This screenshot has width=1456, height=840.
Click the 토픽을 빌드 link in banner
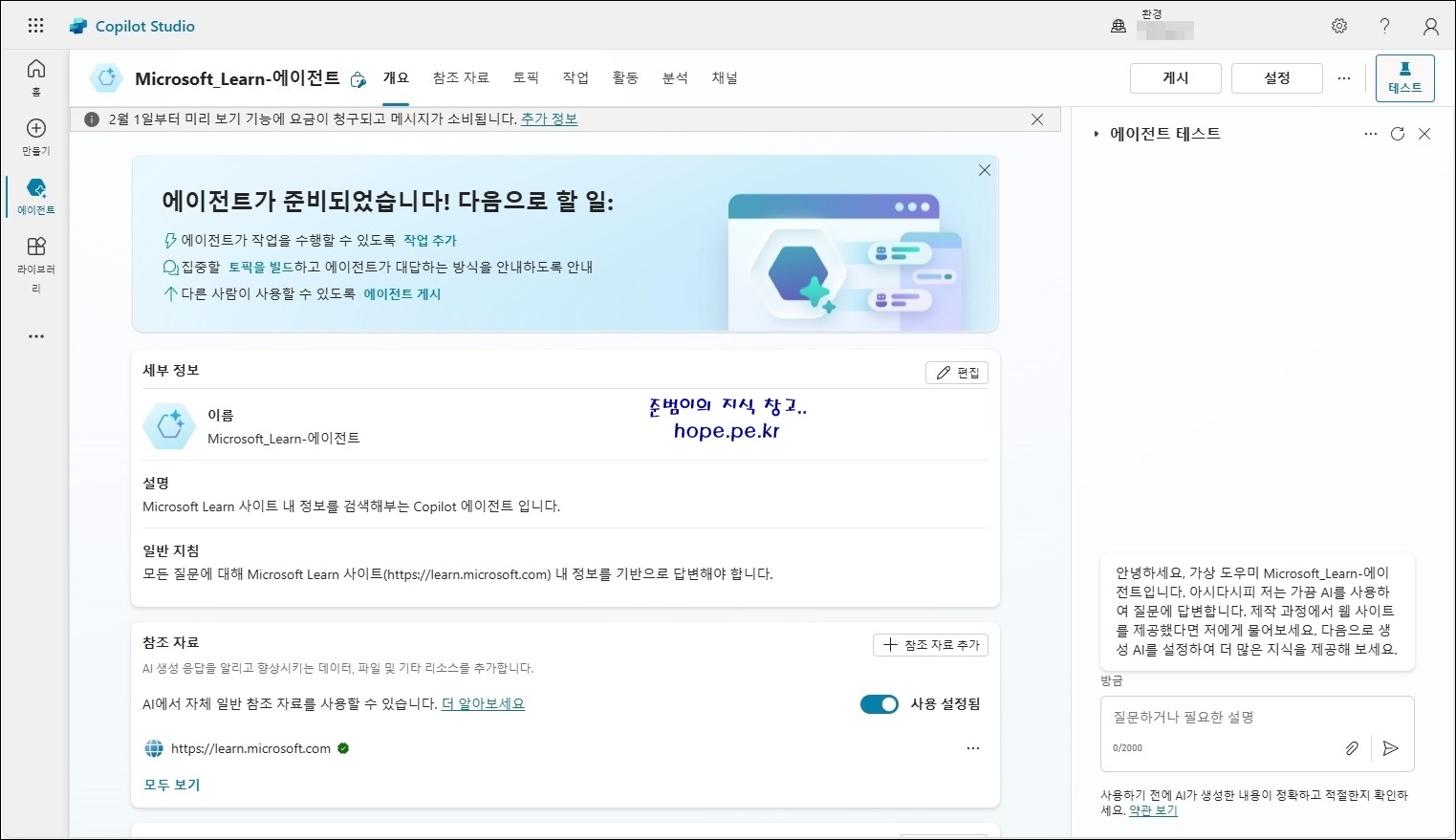tap(261, 268)
